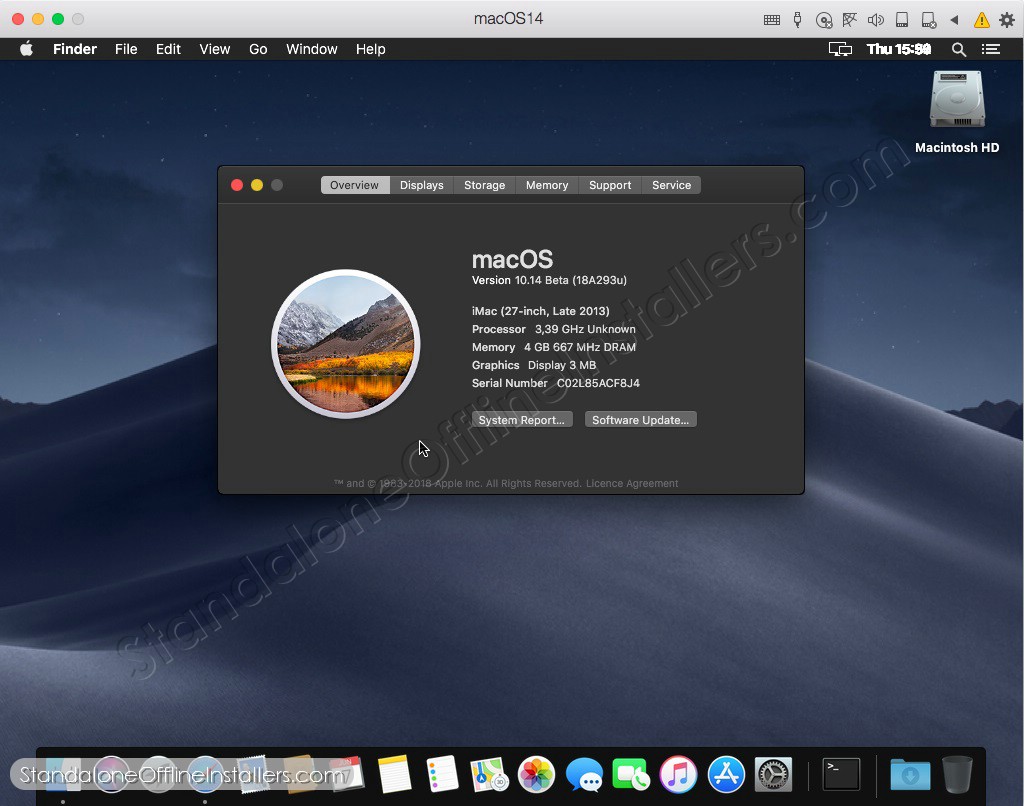1024x806 pixels.
Task: Open the Finder menu
Action: tap(74, 49)
